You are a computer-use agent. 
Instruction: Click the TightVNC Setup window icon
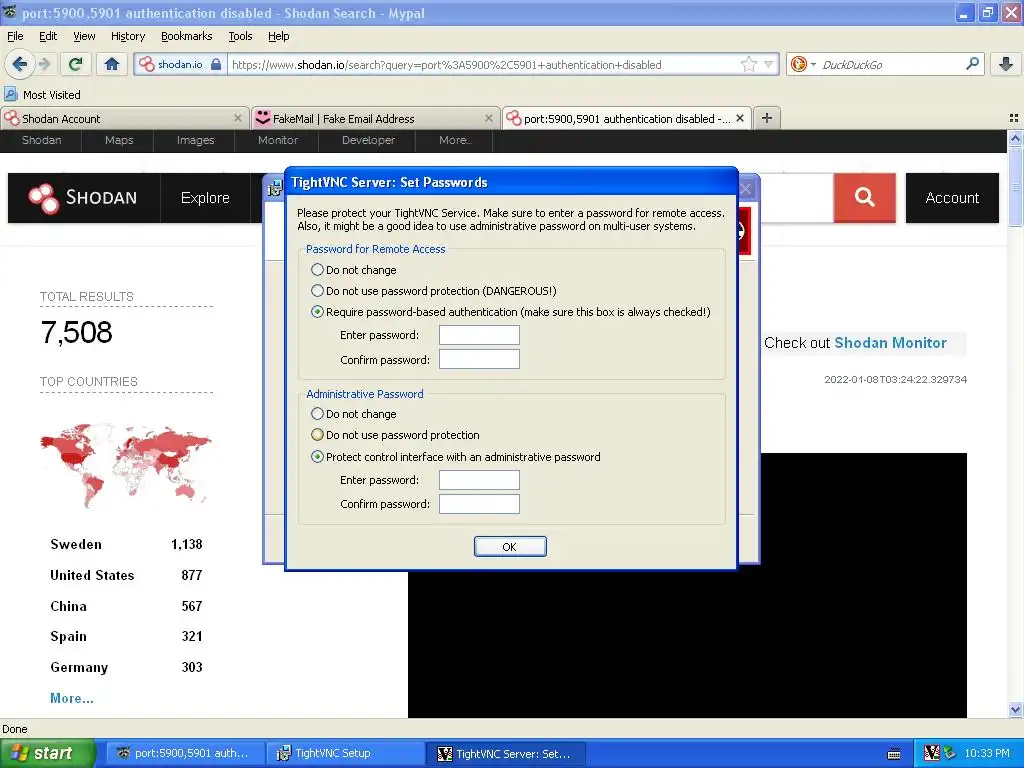tap(275, 189)
